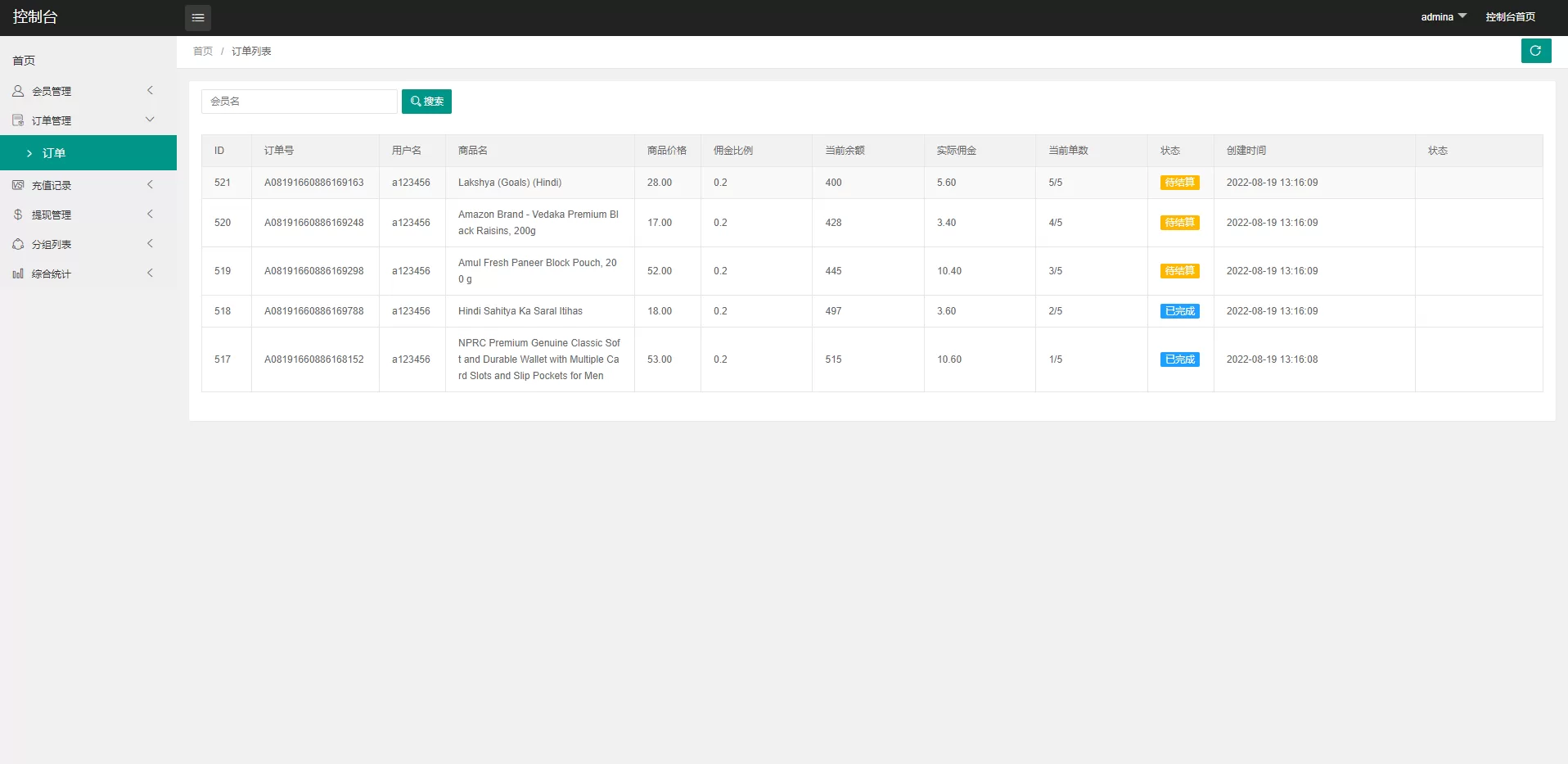Open the admina user dropdown
The height and width of the screenshot is (764, 1568).
point(1443,17)
